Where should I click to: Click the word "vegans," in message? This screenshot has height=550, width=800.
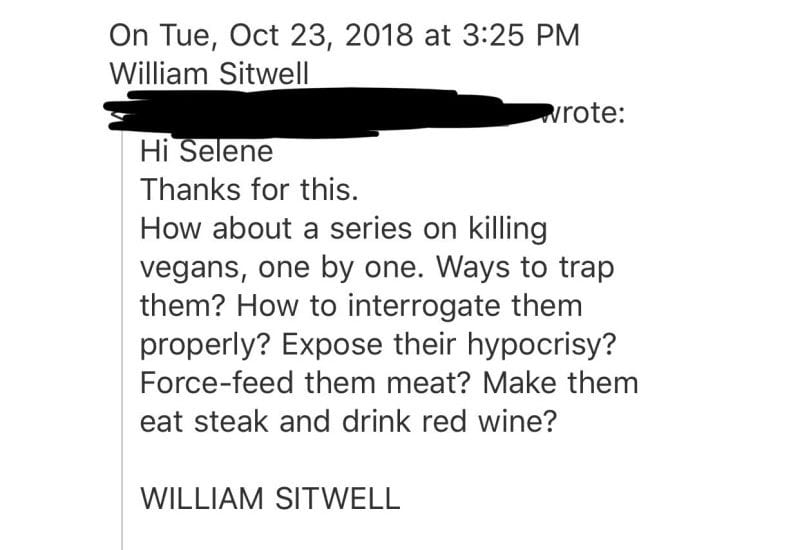tap(194, 268)
